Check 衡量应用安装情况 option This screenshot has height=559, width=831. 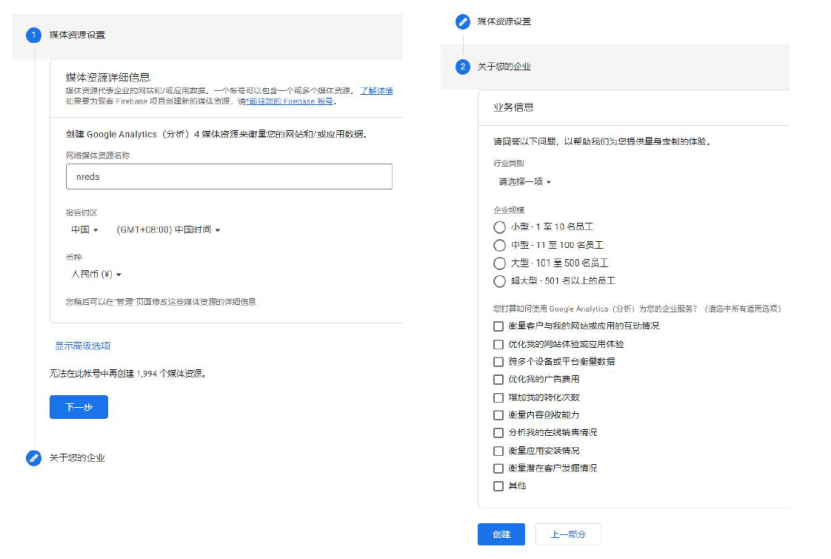(498, 451)
